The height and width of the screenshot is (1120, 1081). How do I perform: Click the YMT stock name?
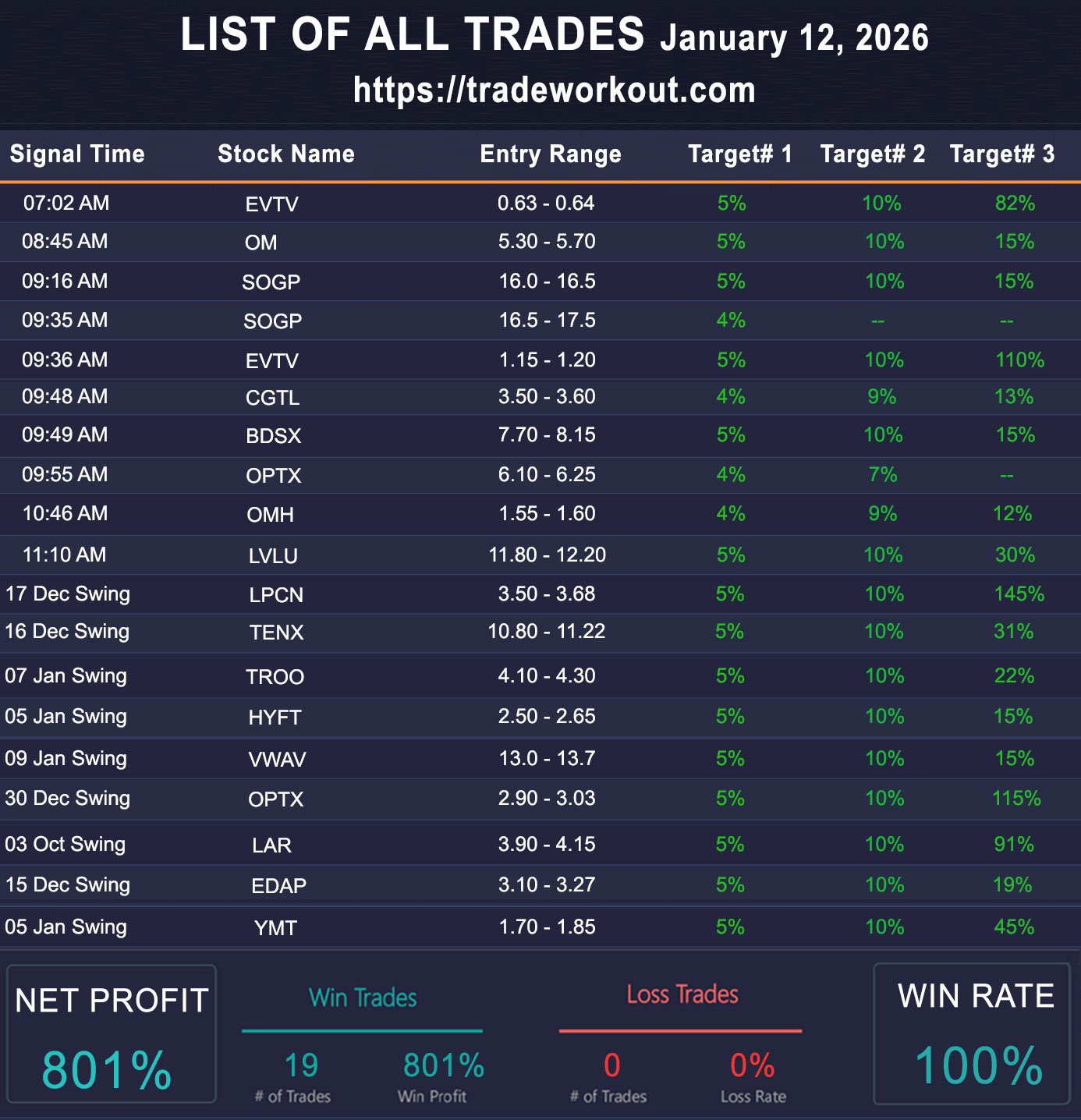275,928
